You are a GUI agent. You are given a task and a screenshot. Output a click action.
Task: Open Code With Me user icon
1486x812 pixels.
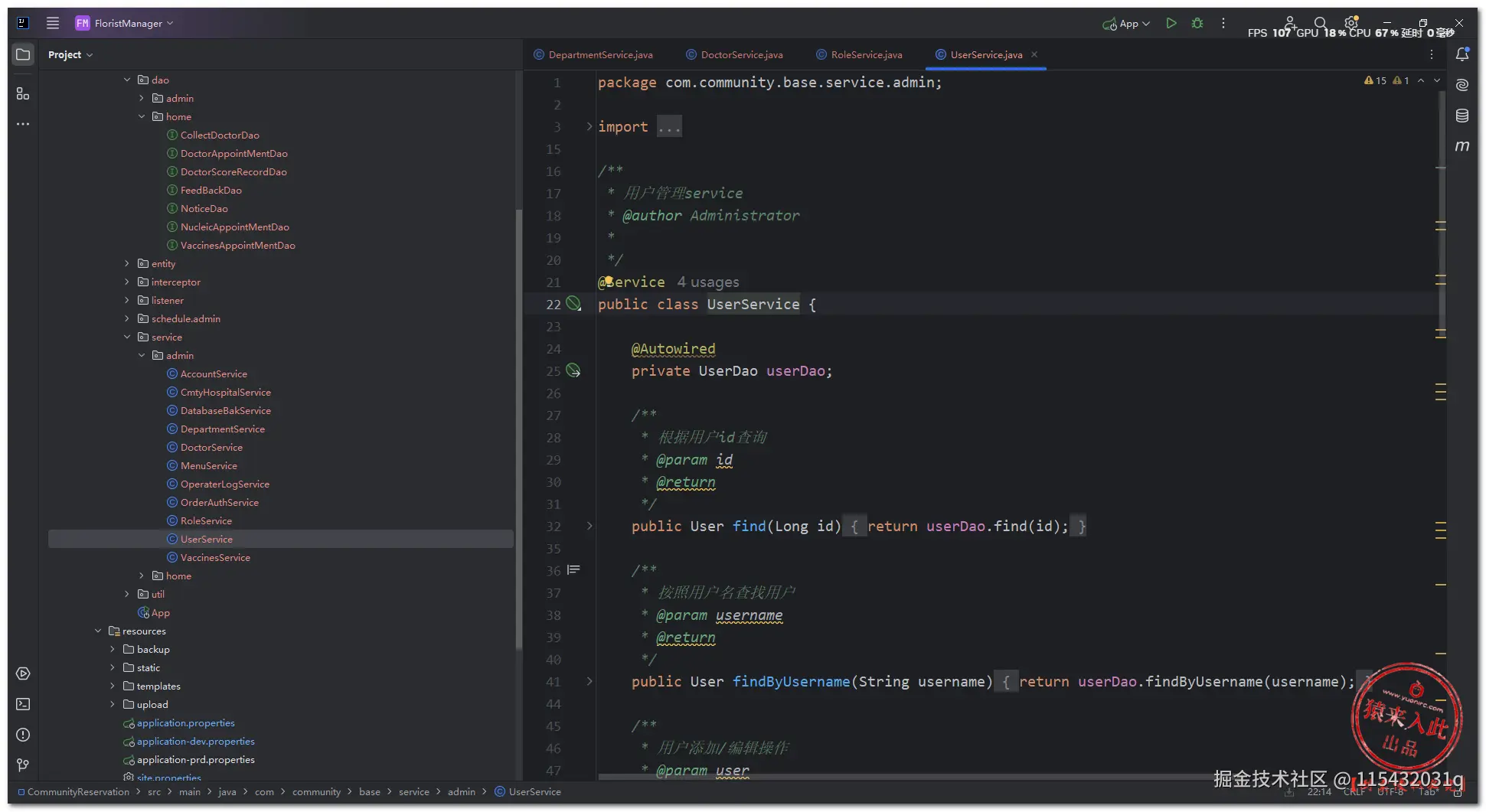[x=1290, y=23]
